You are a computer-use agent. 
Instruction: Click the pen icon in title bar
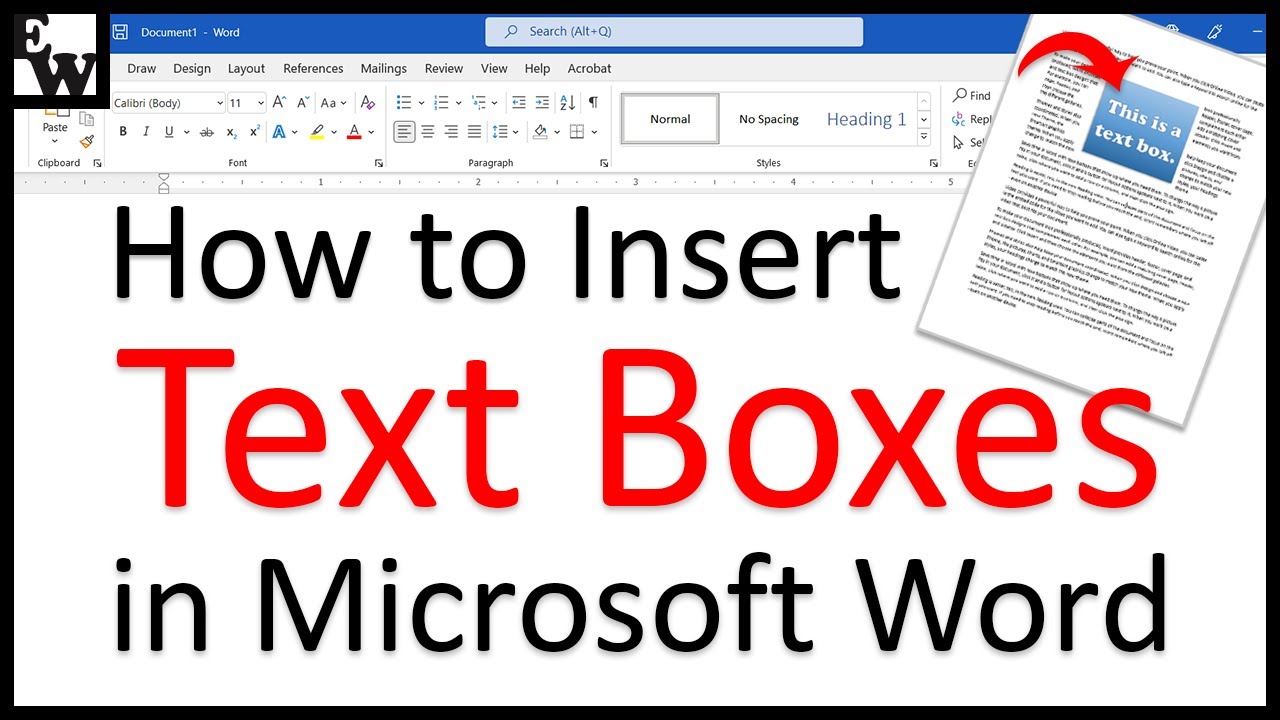coord(1216,32)
